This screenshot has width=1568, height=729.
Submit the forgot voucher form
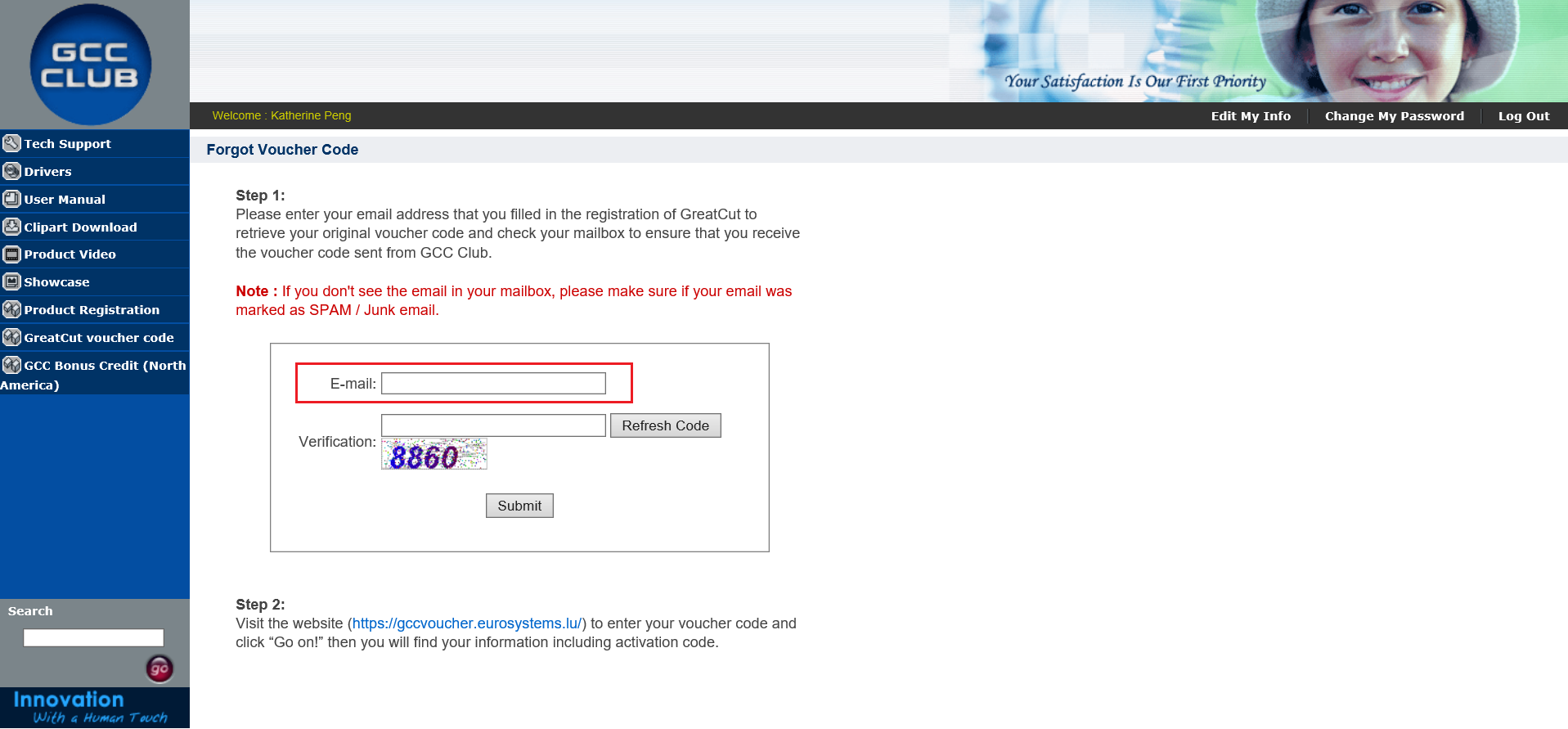pos(519,506)
